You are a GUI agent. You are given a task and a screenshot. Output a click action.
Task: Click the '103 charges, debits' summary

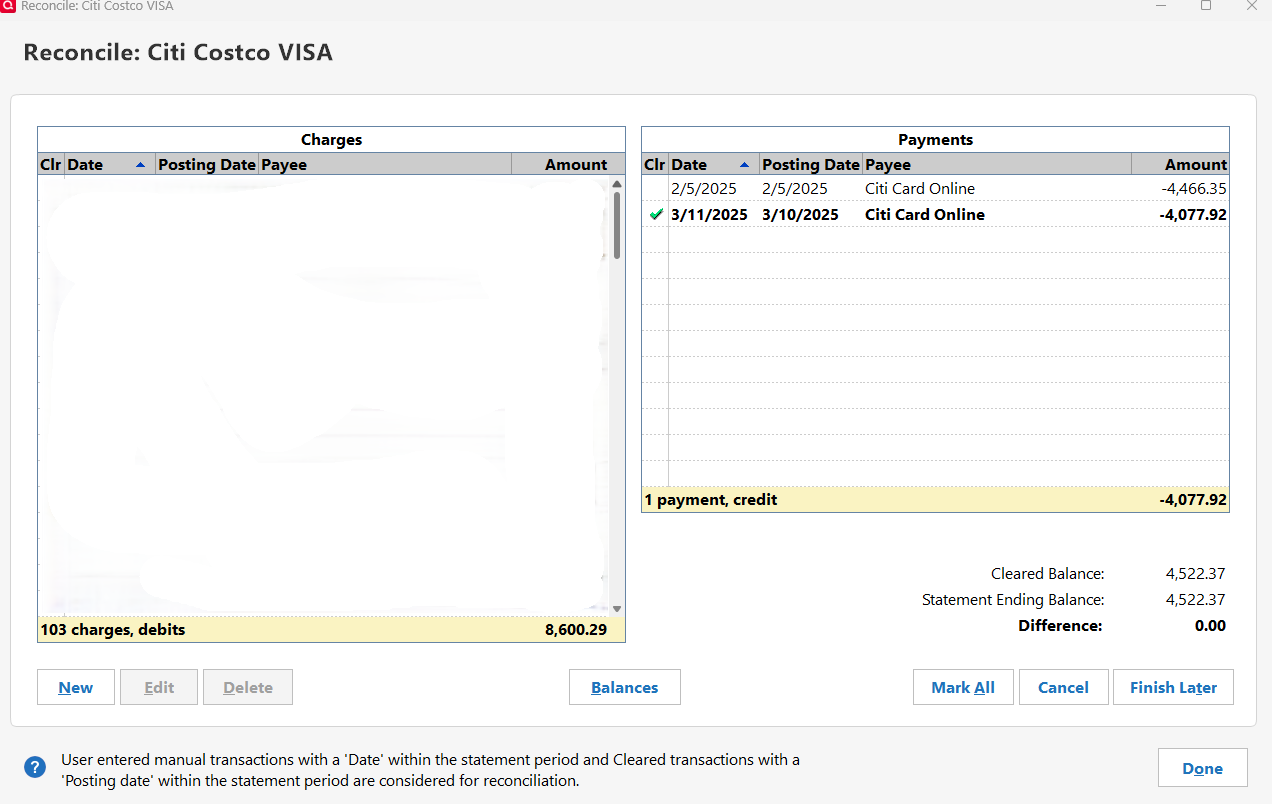pos(113,630)
